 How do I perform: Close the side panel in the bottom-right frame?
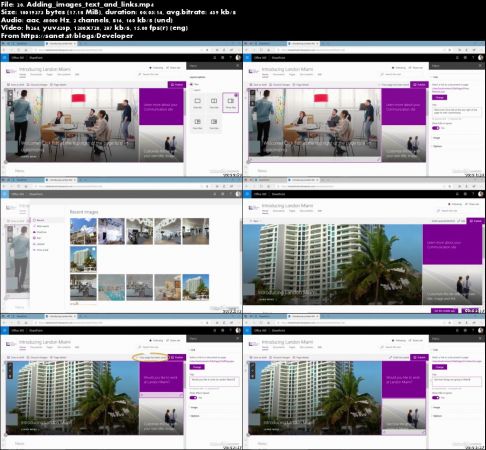tap(480, 339)
